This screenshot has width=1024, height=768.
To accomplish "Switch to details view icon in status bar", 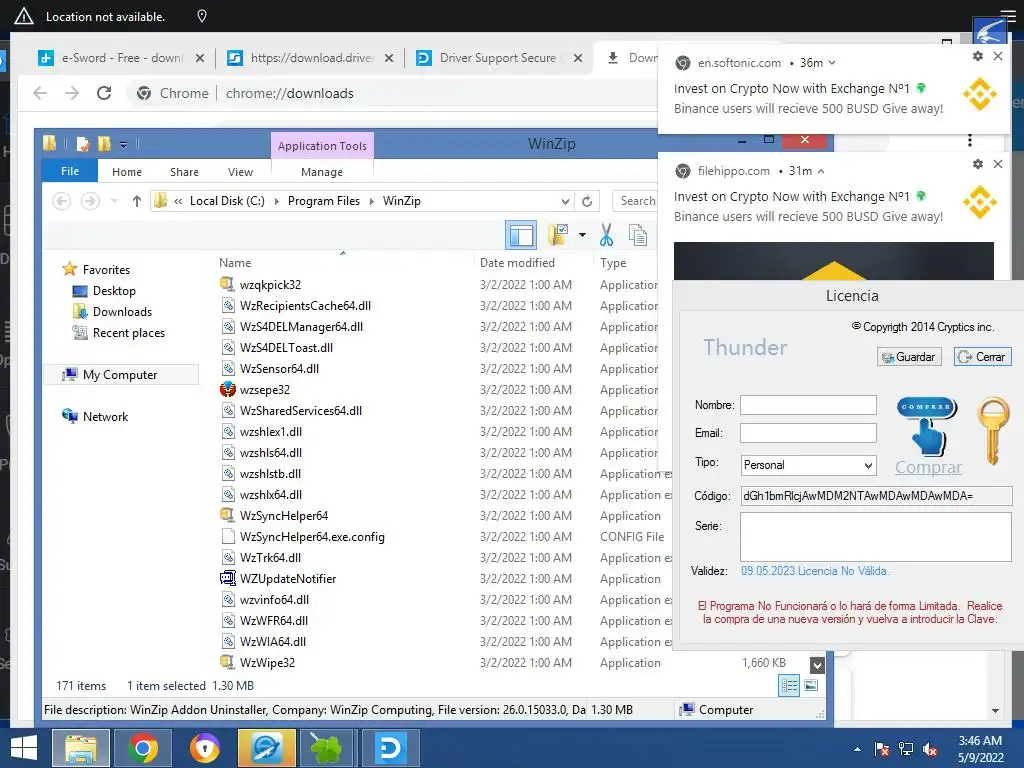I will (789, 685).
